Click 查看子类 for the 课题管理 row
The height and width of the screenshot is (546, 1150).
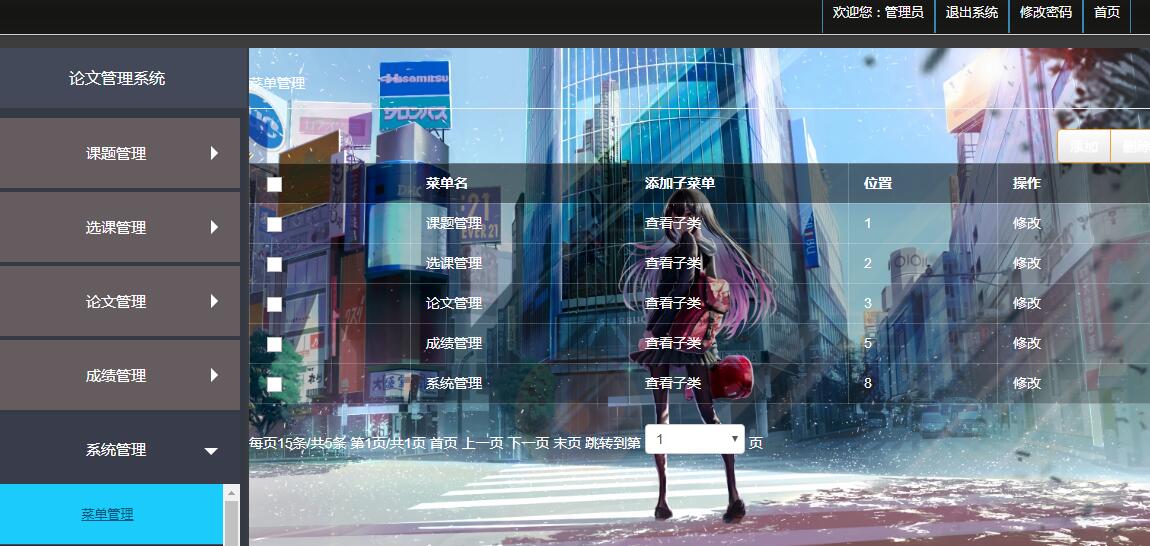[673, 223]
